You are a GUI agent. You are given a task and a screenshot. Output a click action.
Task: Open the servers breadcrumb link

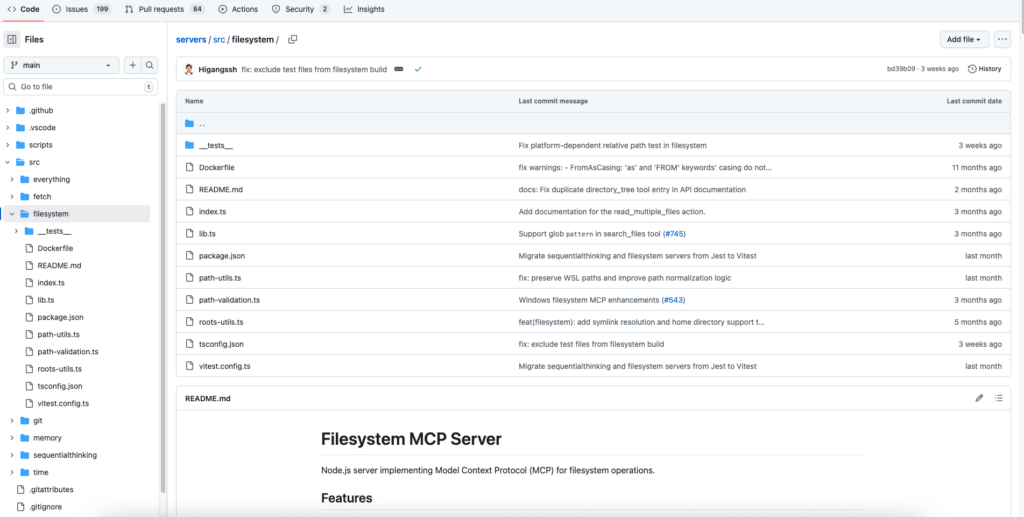tap(191, 39)
